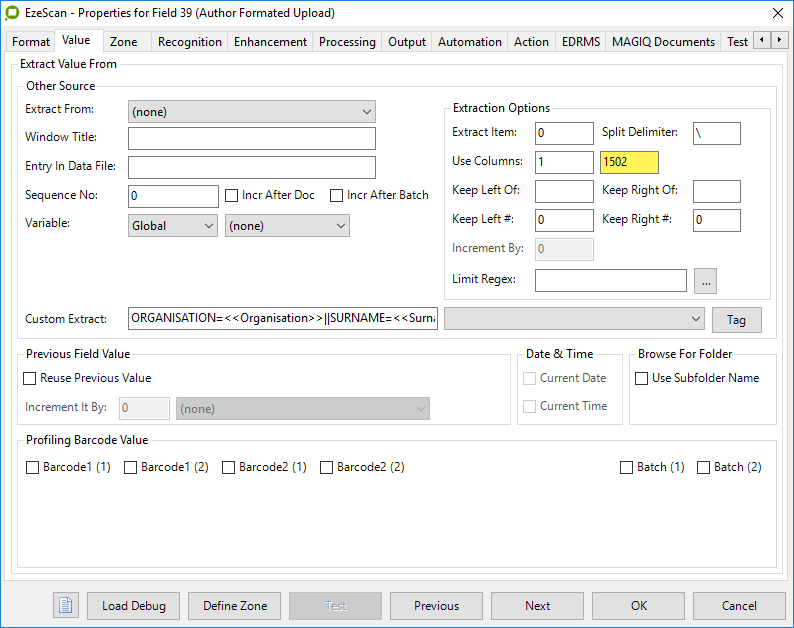Enable Incr After Doc checkbox
The width and height of the screenshot is (794, 628).
pyautogui.click(x=232, y=196)
